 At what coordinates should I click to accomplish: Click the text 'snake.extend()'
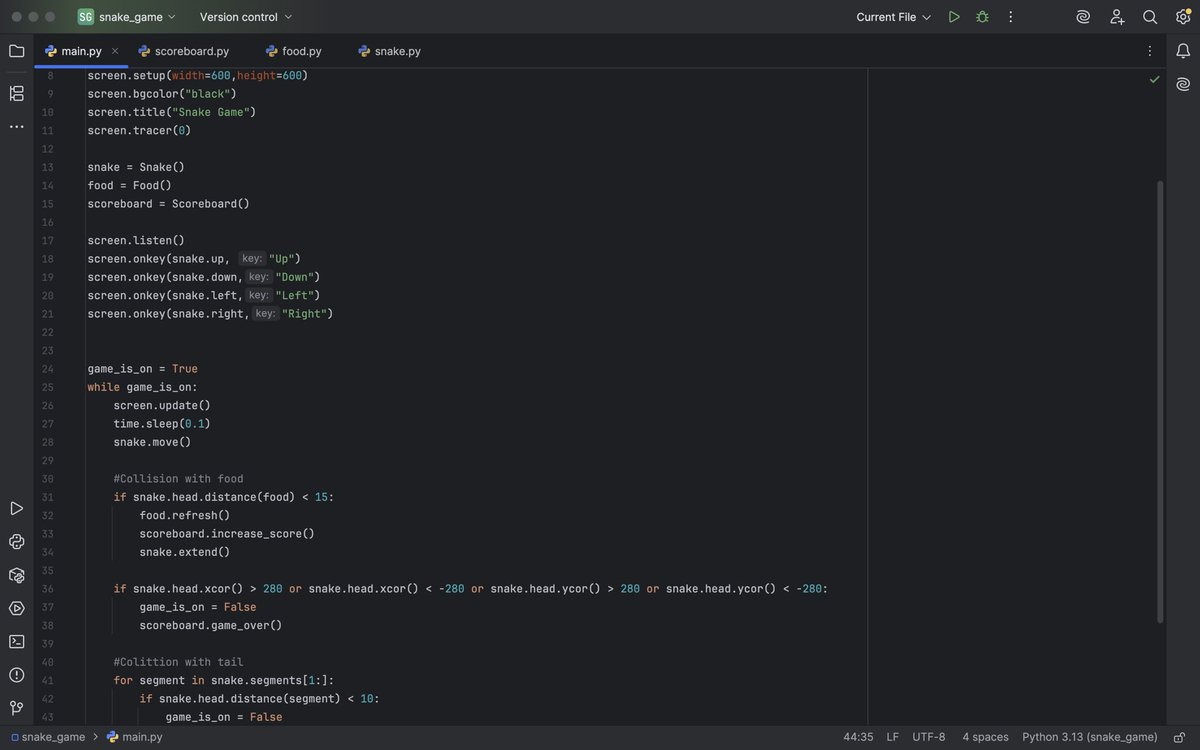185,552
